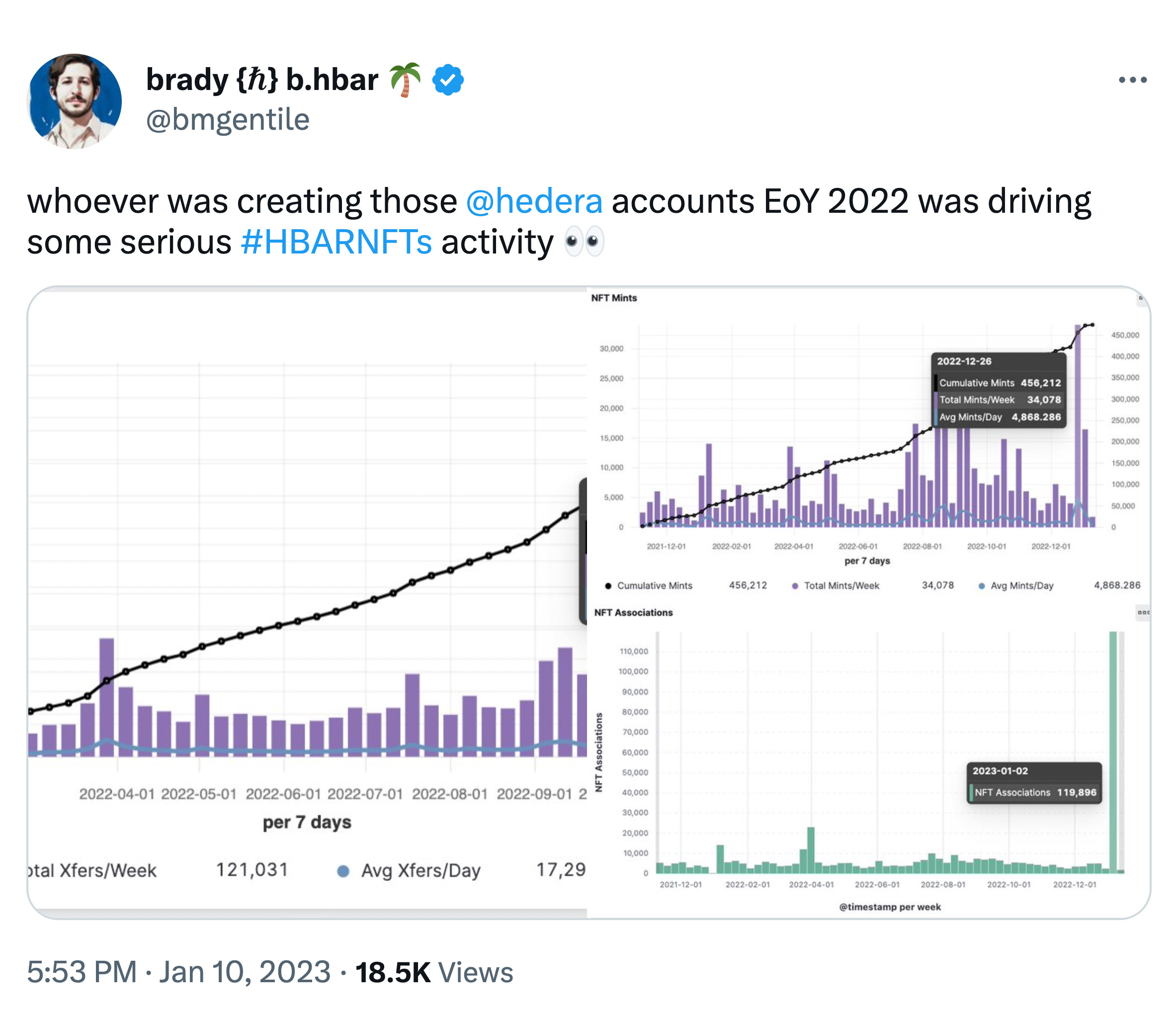
Task: Open the @hedera mention link
Action: [534, 201]
